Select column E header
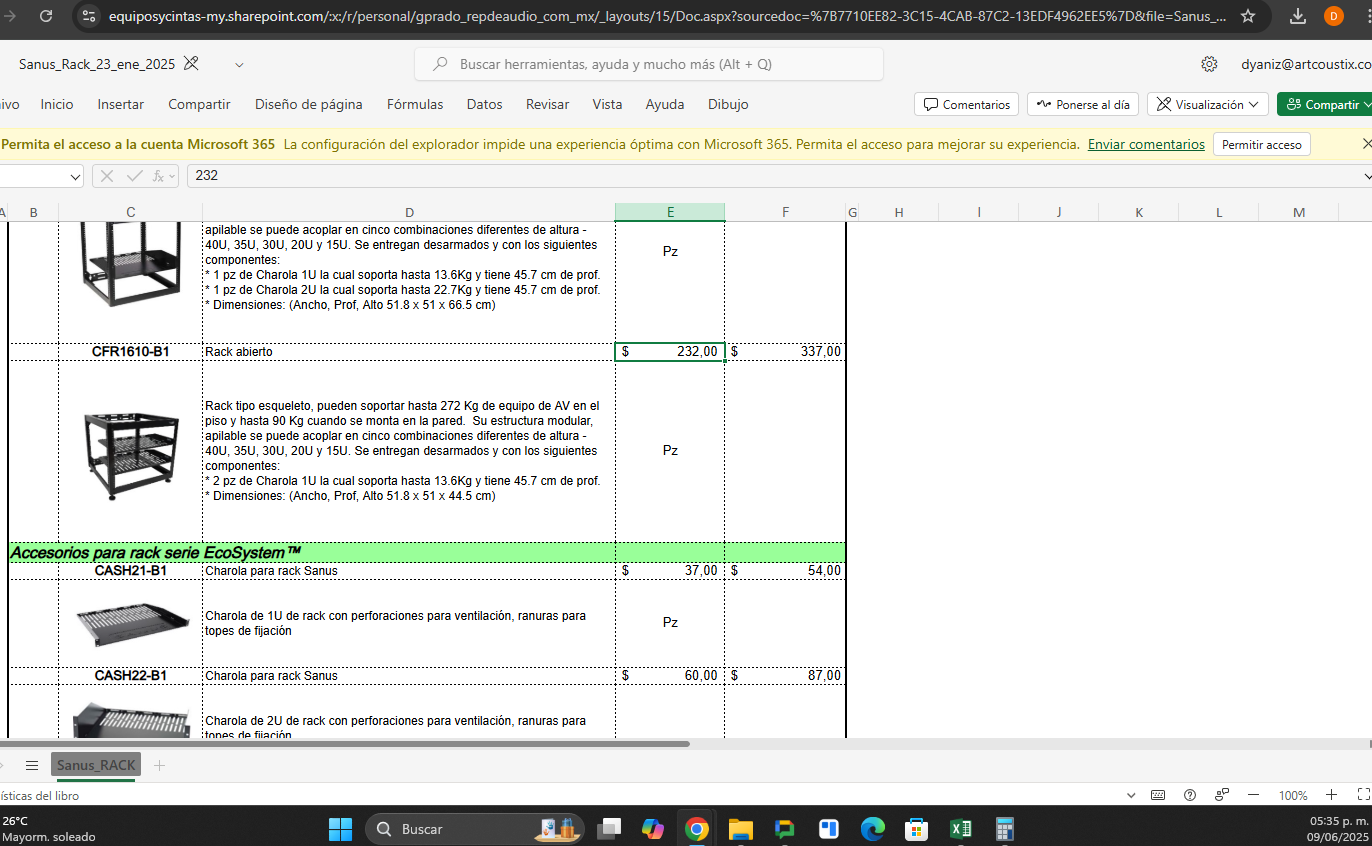 [670, 212]
